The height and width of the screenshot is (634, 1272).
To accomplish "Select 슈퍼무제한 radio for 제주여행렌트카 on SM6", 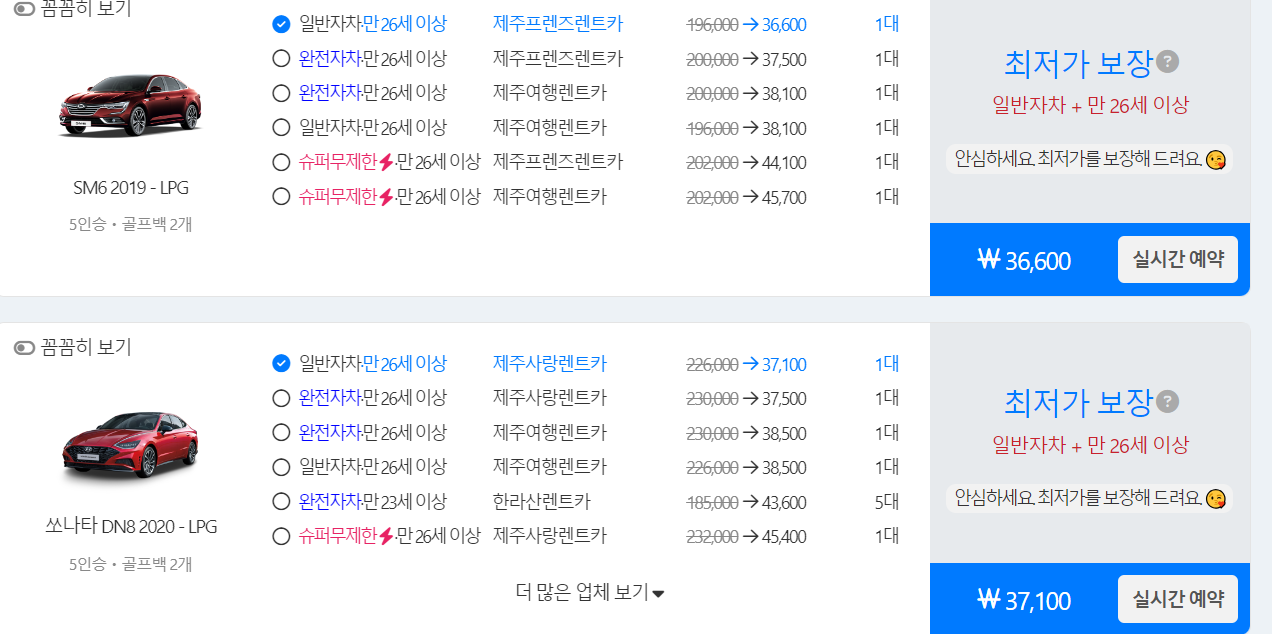I will pos(281,196).
